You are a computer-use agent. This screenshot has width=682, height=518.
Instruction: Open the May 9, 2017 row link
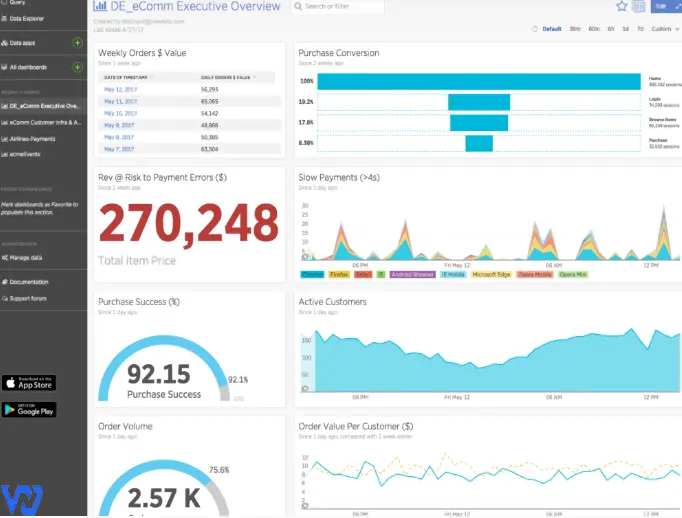[x=119, y=125]
